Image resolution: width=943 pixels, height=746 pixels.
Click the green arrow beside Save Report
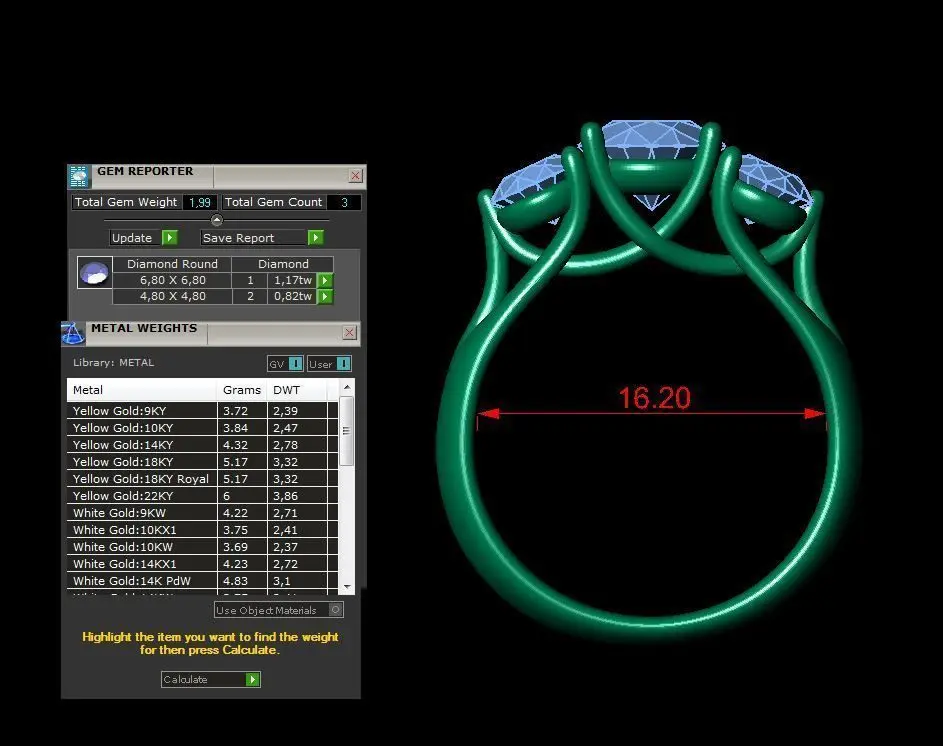tap(315, 238)
